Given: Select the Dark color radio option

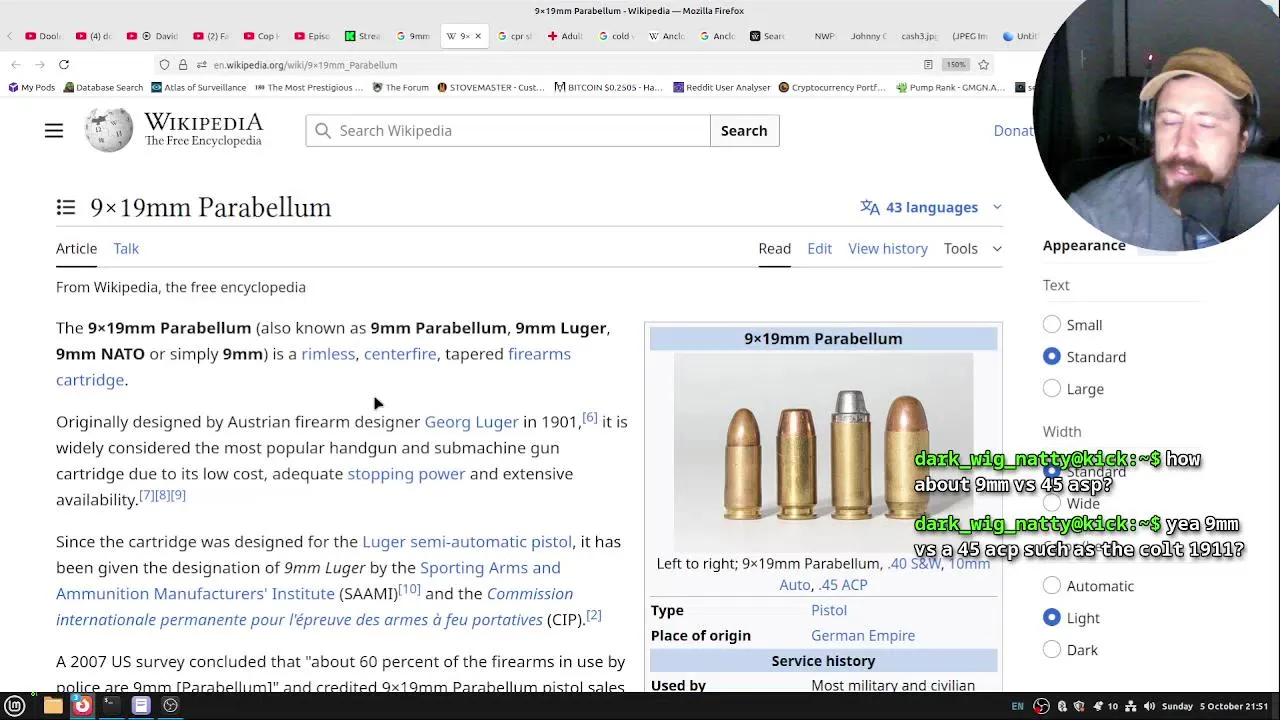Looking at the screenshot, I should (1052, 649).
